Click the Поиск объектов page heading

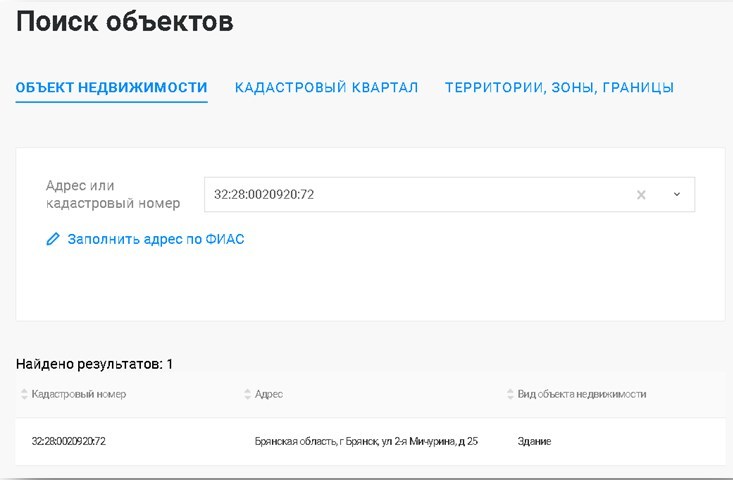(x=125, y=22)
